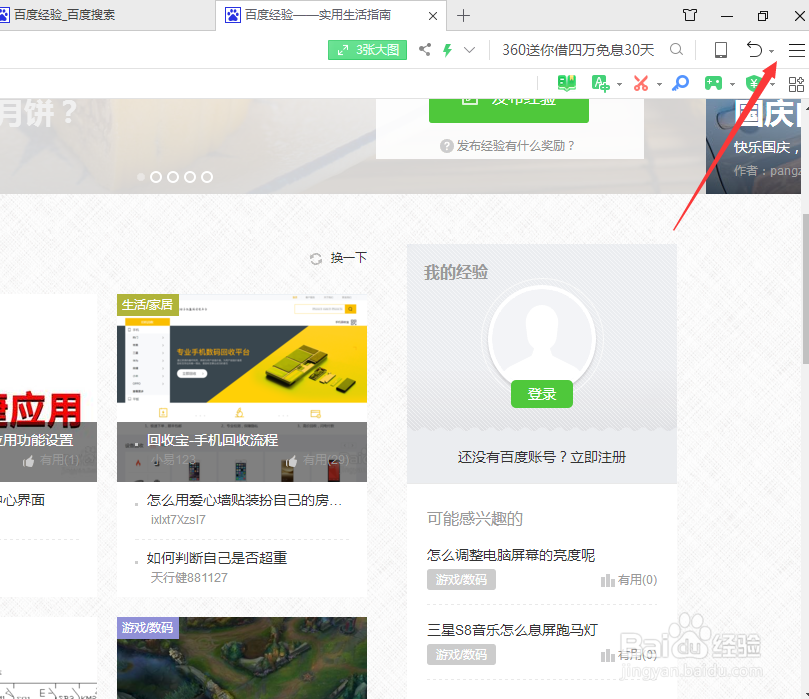Viewport: 809px width, 699px height.
Task: Expand the gamepad icon dropdown arrow
Action: (732, 84)
